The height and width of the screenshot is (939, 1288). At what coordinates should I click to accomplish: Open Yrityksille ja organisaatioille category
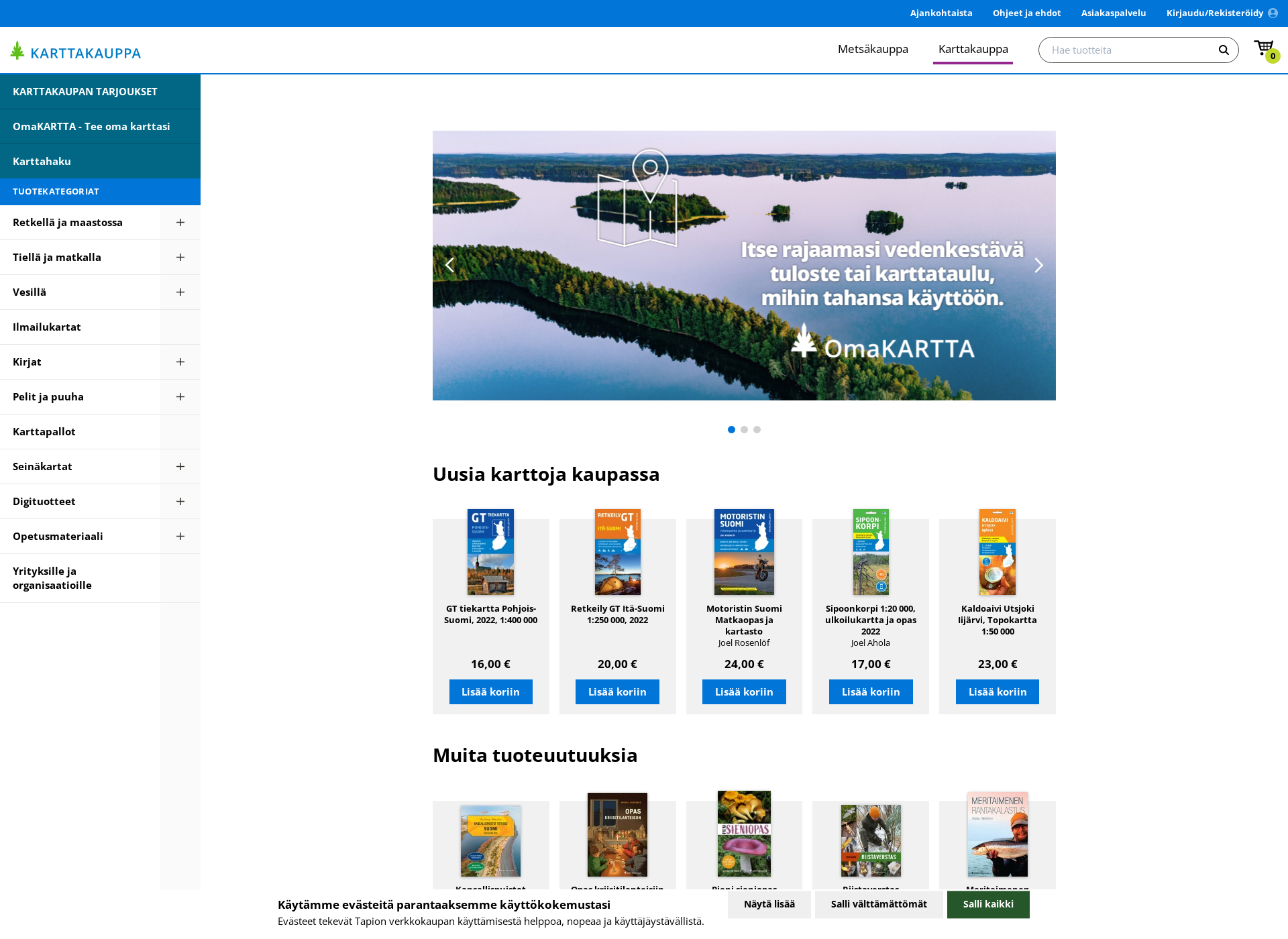(x=80, y=577)
